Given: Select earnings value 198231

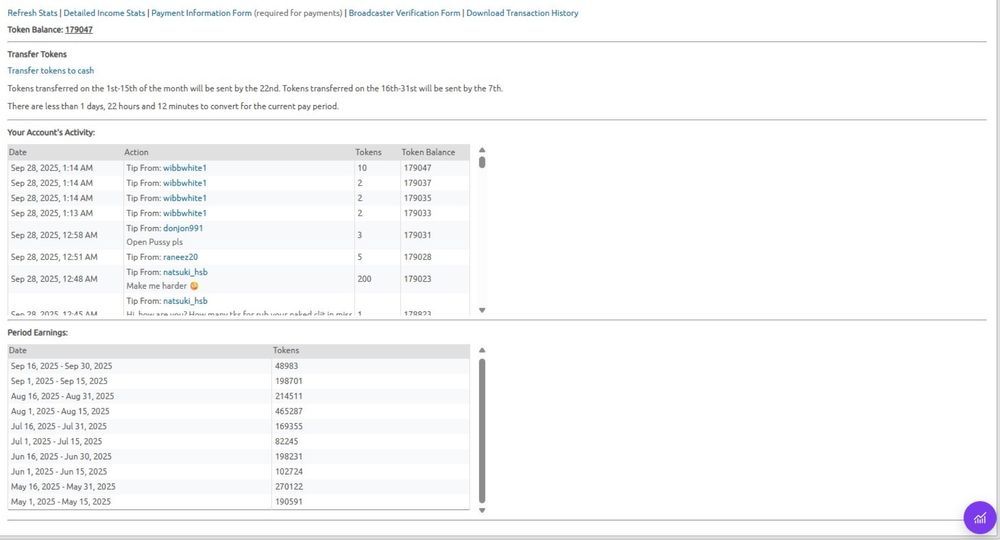Looking at the screenshot, I should [x=289, y=456].
